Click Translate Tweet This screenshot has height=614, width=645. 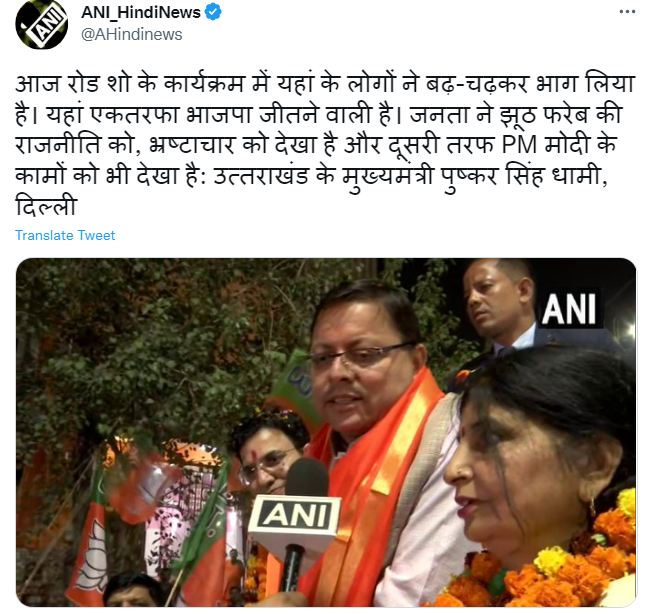tap(65, 235)
